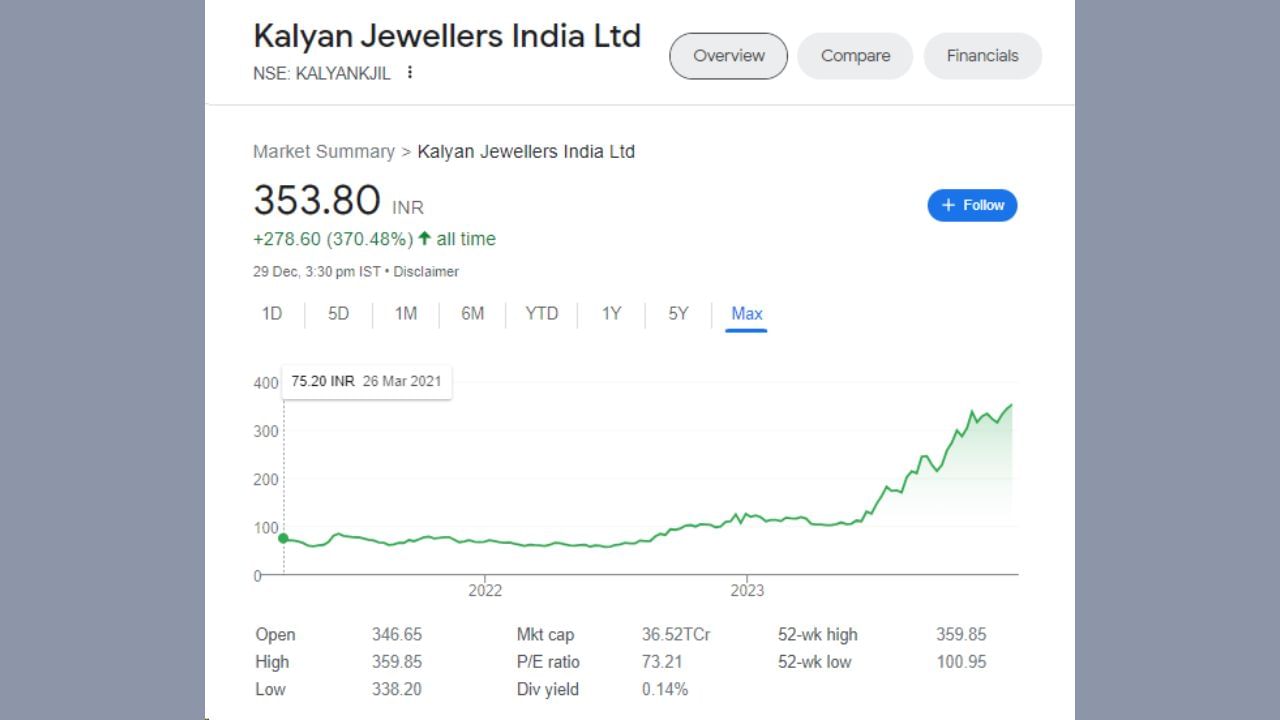1280x720 pixels.
Task: Click the green start dot on chart
Action: 283,538
